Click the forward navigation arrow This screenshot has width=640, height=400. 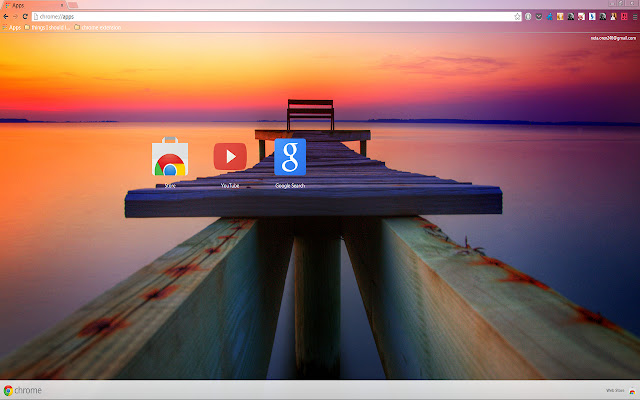15,16
